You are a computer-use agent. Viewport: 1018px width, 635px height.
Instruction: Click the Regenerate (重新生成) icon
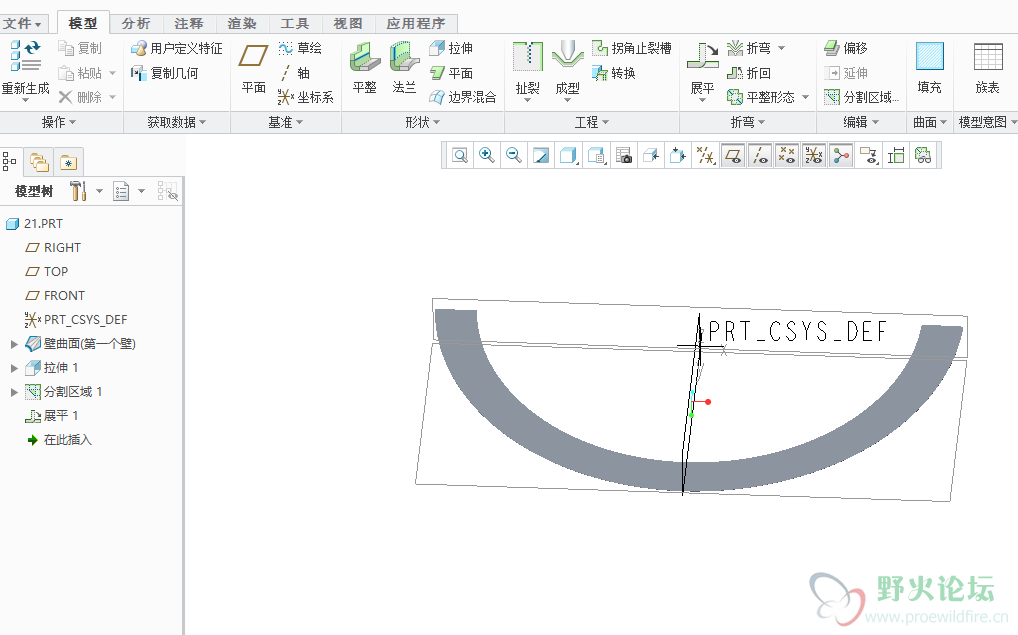[x=25, y=56]
